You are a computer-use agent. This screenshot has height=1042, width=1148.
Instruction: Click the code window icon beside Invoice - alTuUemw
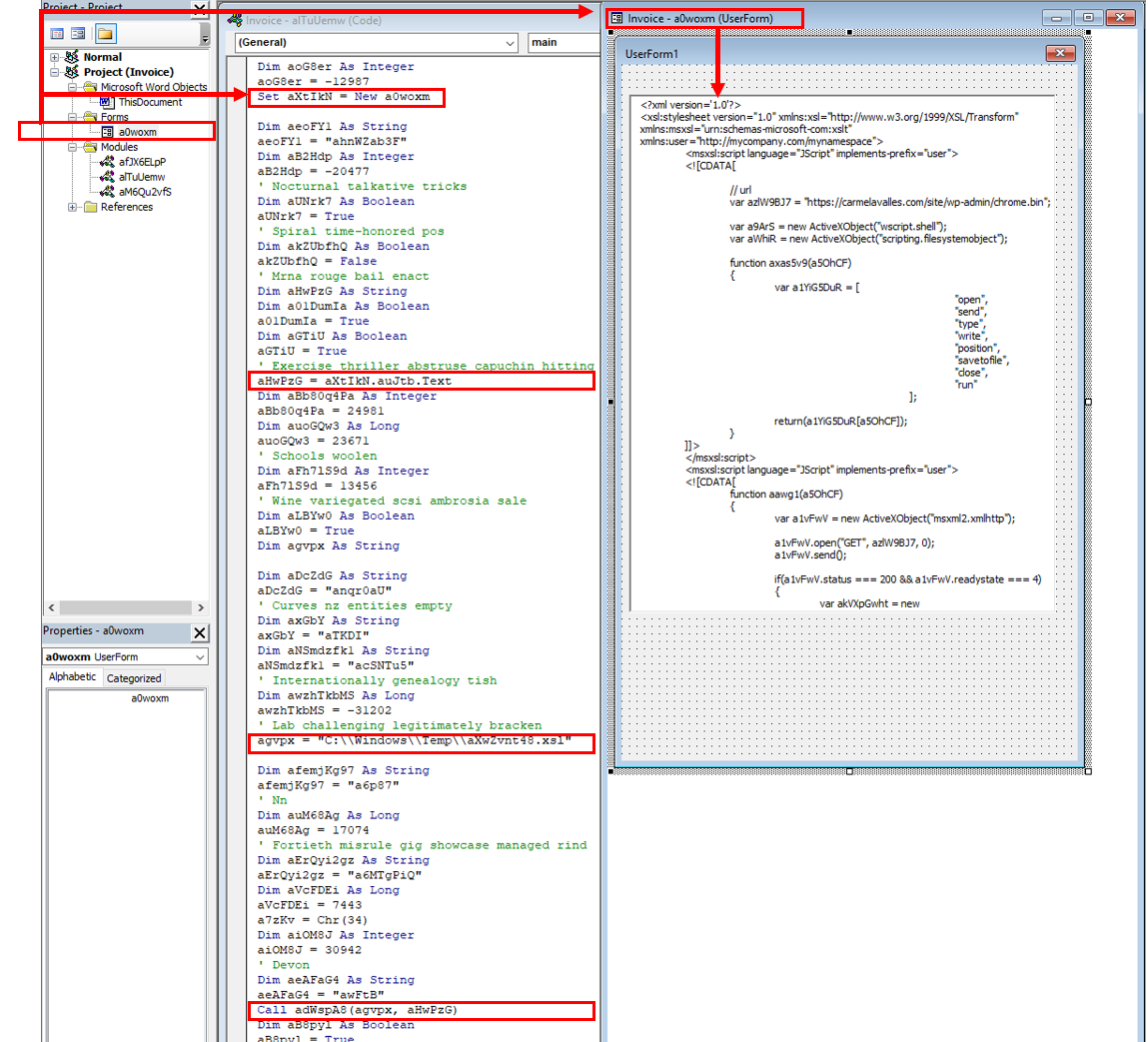click(x=235, y=21)
